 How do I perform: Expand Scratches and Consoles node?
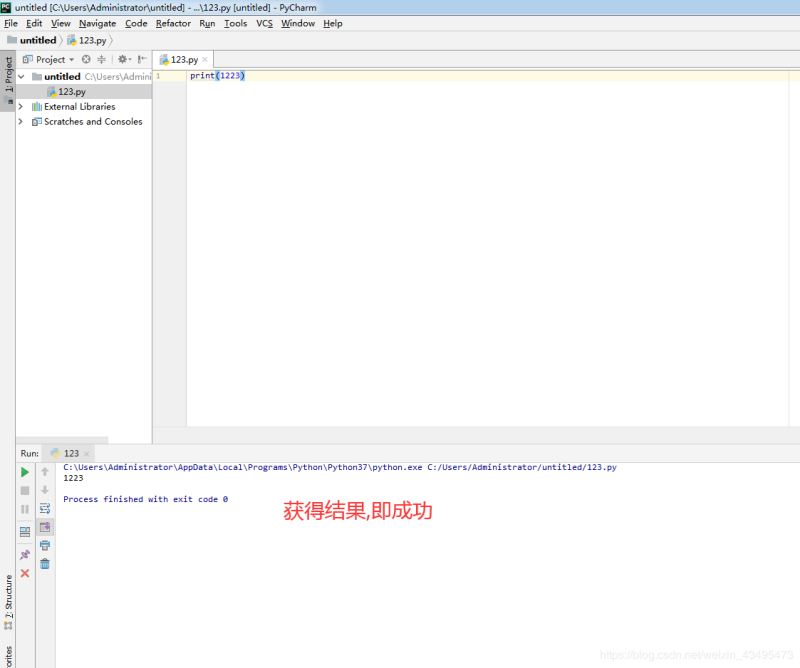pos(21,121)
